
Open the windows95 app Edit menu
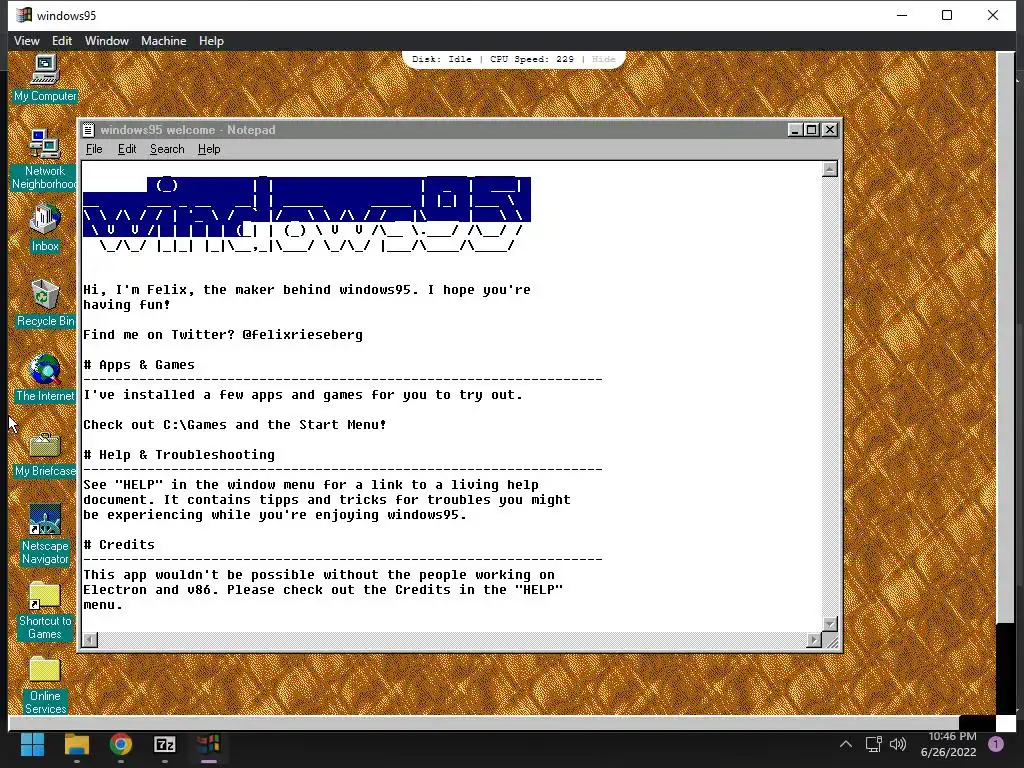[x=62, y=40]
